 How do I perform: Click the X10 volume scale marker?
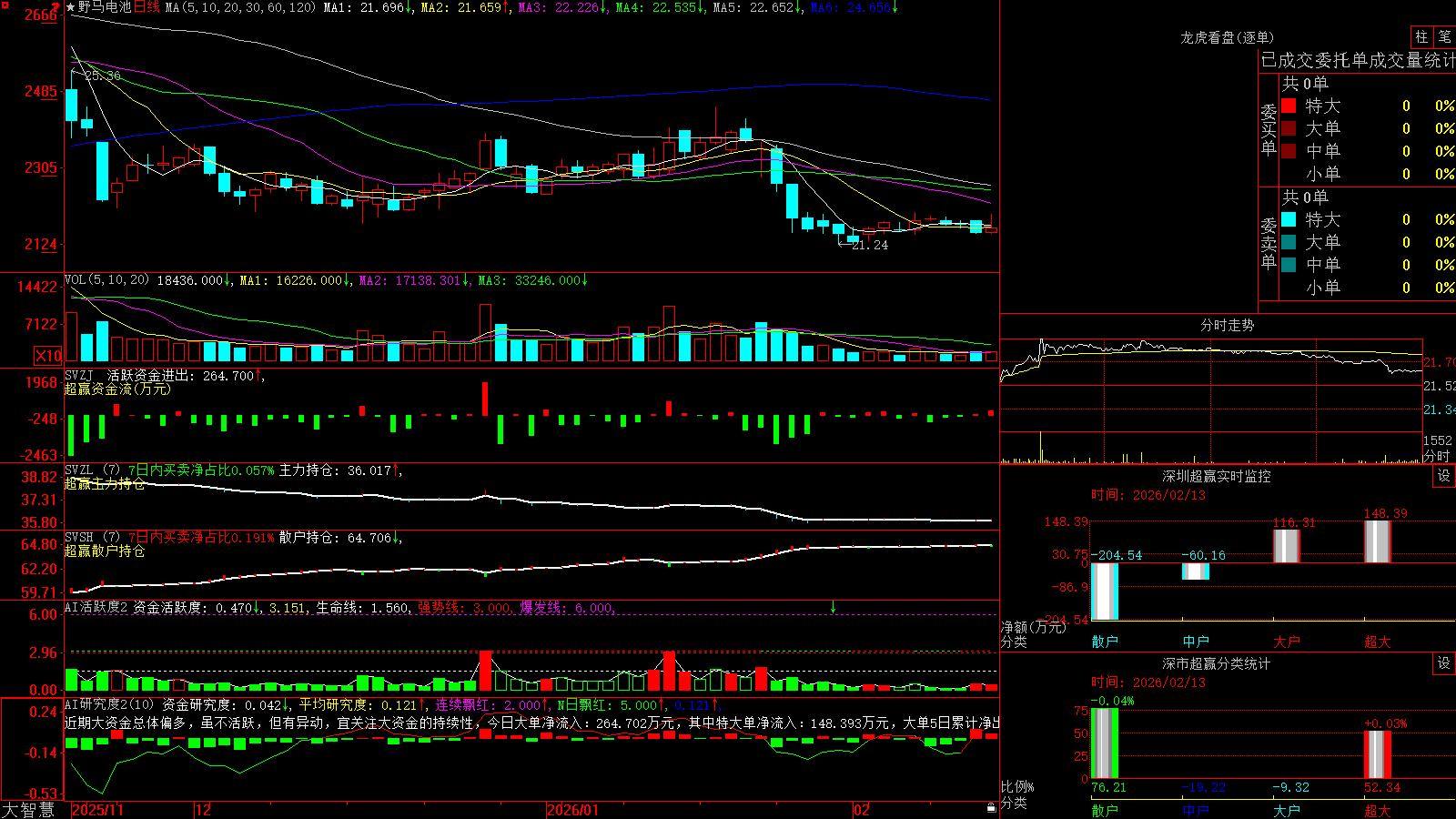click(48, 356)
